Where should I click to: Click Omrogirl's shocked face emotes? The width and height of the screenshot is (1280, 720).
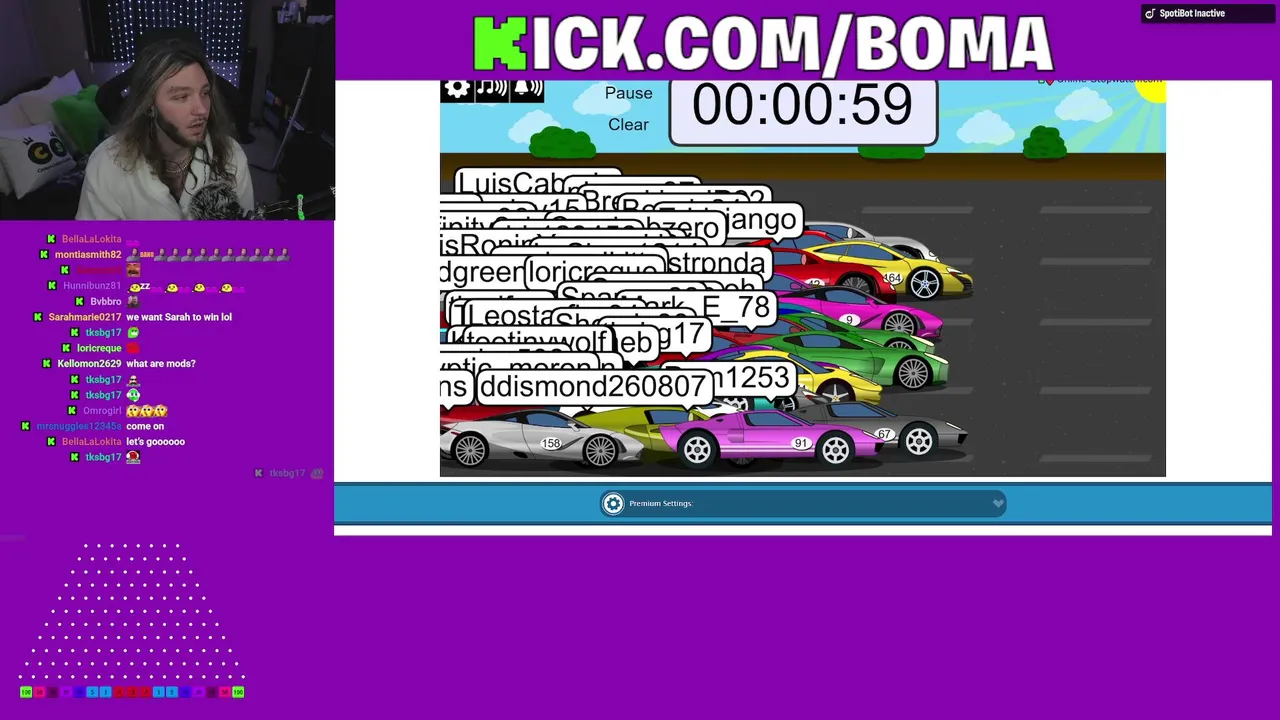[x=147, y=411]
